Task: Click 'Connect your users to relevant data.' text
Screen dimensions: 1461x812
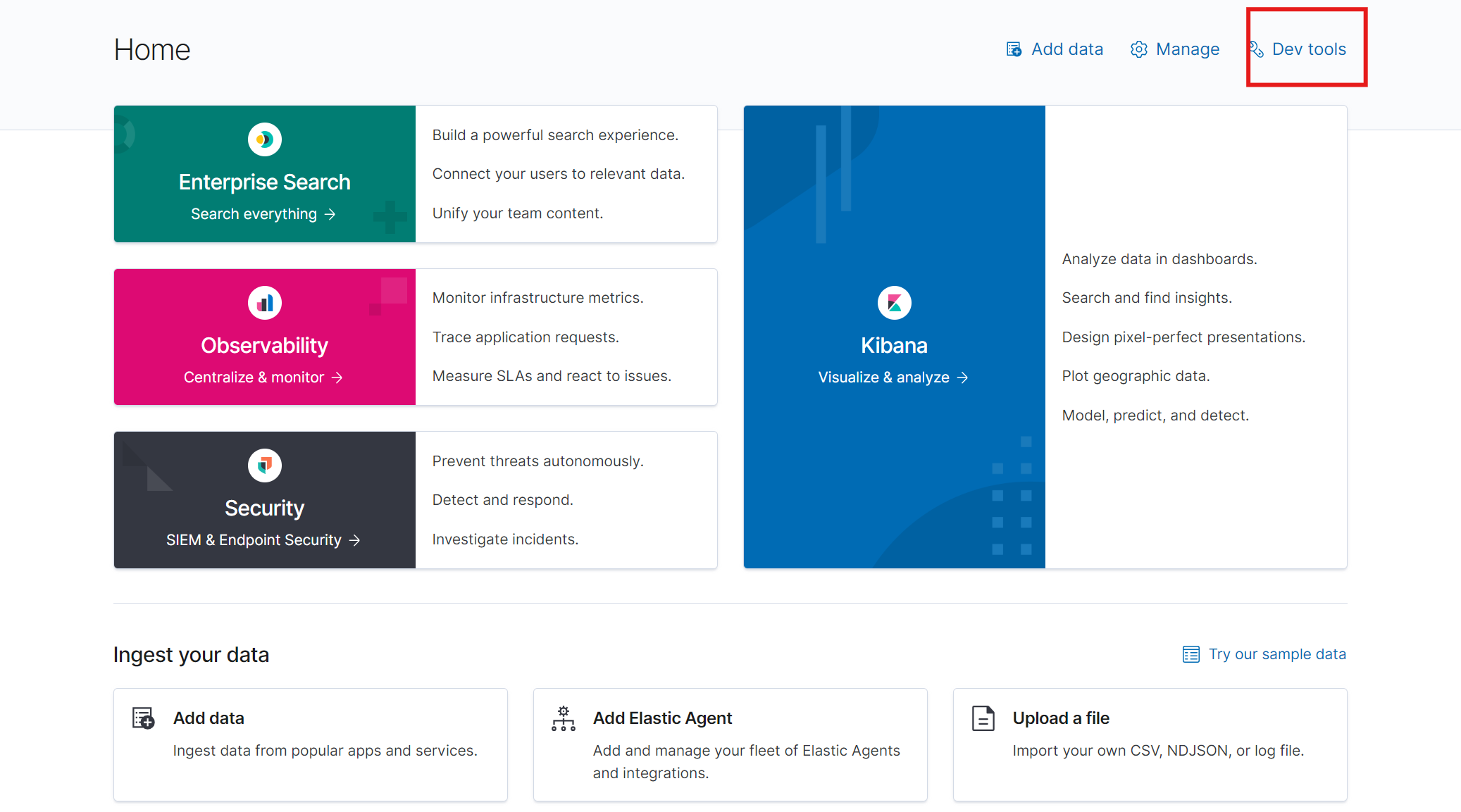Action: [559, 174]
